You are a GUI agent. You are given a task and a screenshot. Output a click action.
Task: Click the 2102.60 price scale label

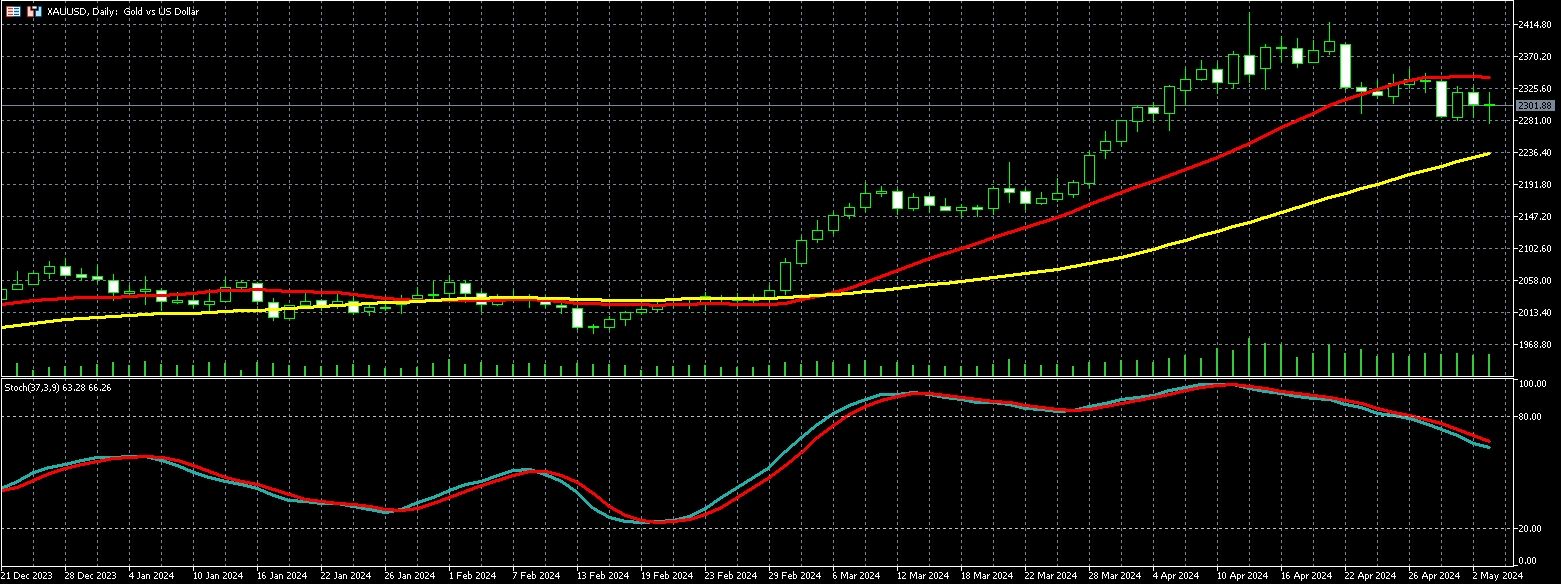click(1534, 249)
